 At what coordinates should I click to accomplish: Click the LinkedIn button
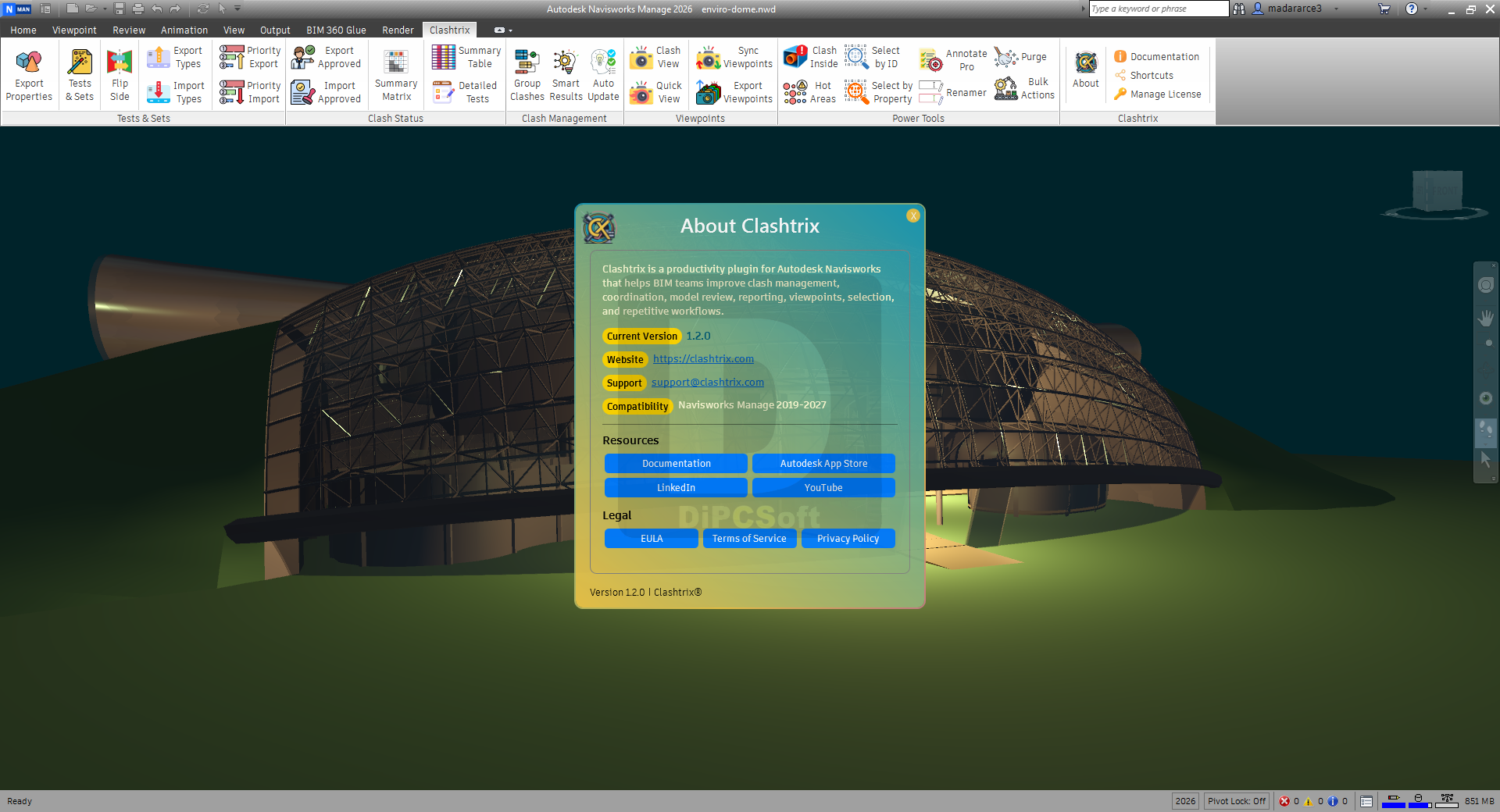tap(676, 488)
